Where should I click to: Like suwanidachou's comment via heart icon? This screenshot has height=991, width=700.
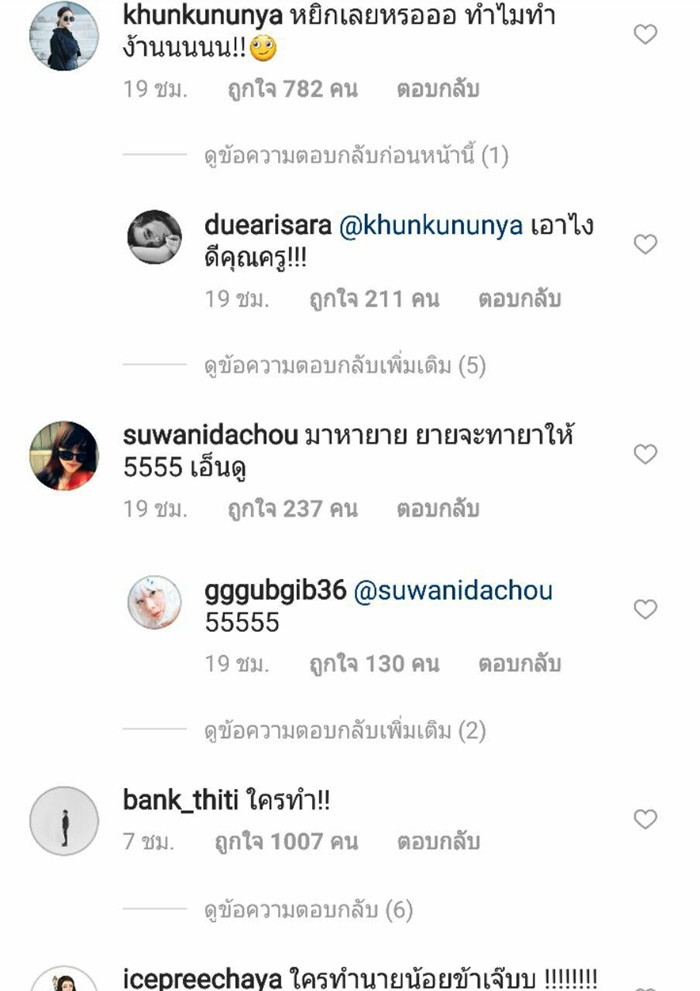click(x=645, y=454)
